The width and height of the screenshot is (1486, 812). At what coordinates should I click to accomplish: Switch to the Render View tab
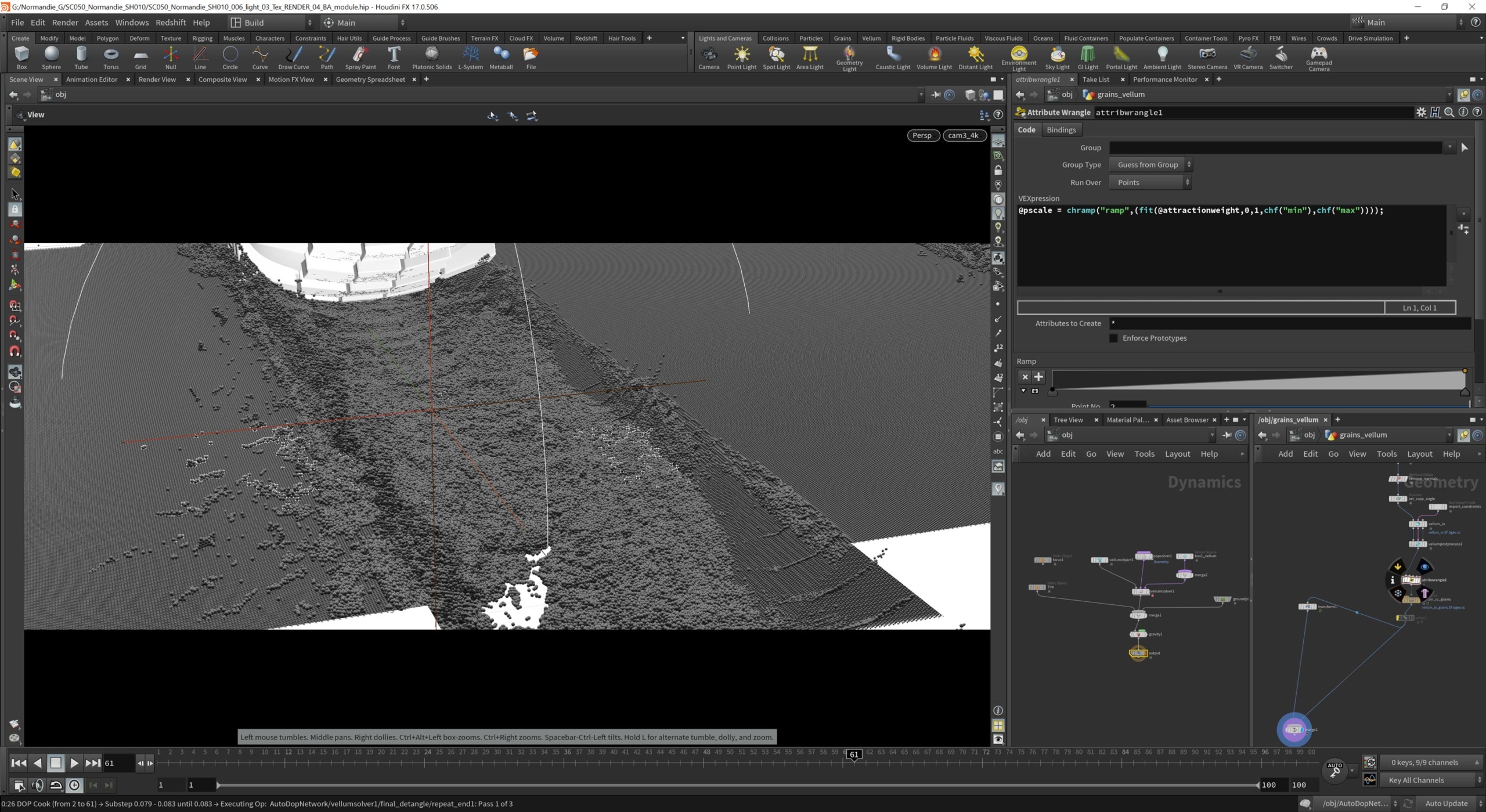click(x=157, y=80)
